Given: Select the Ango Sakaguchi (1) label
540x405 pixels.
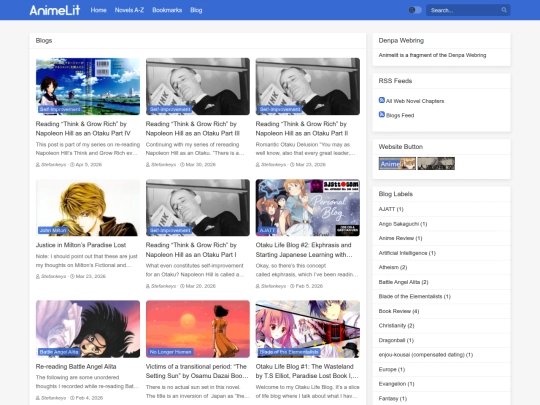Looking at the screenshot, I should point(403,224).
